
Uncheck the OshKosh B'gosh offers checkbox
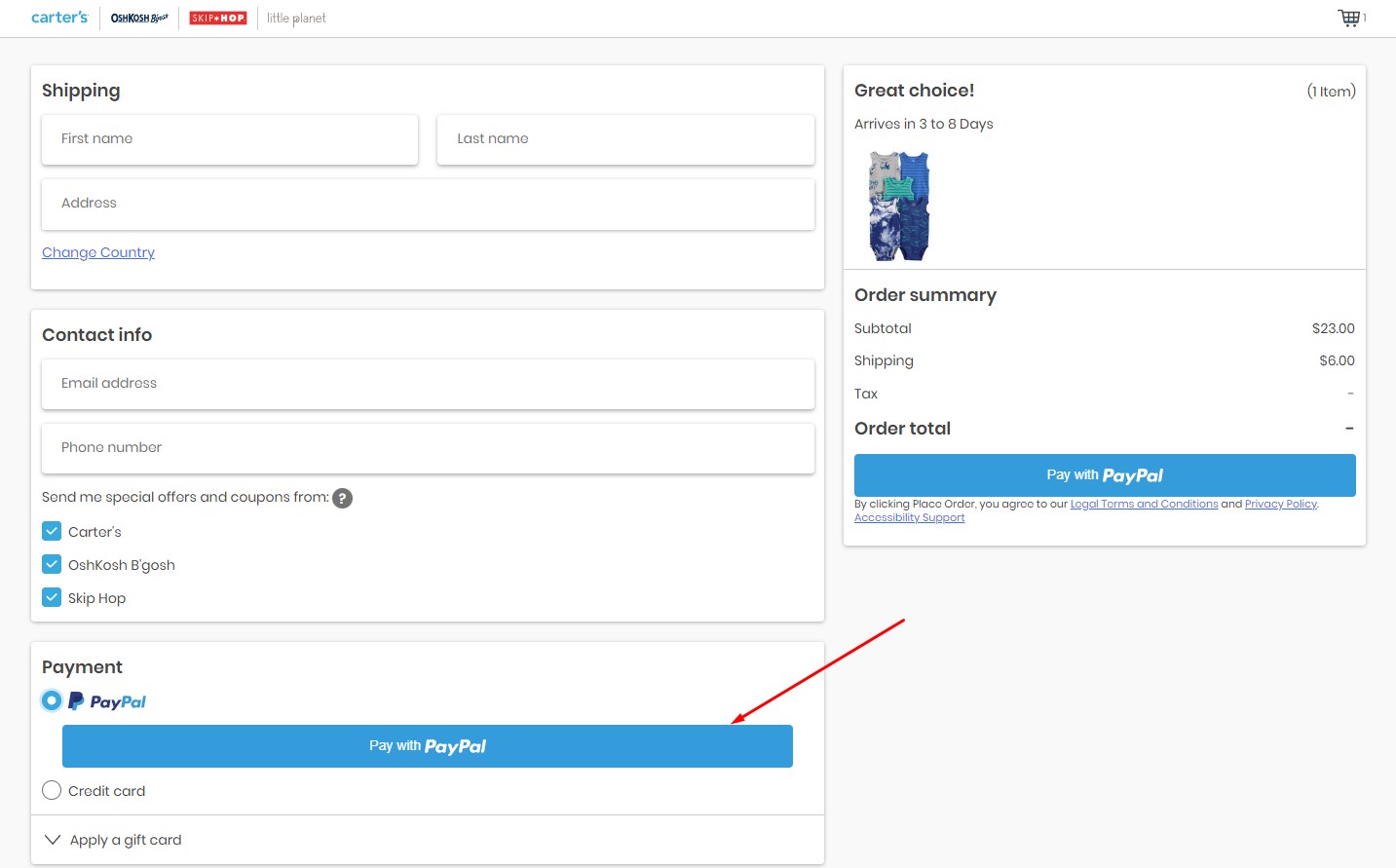click(x=52, y=564)
